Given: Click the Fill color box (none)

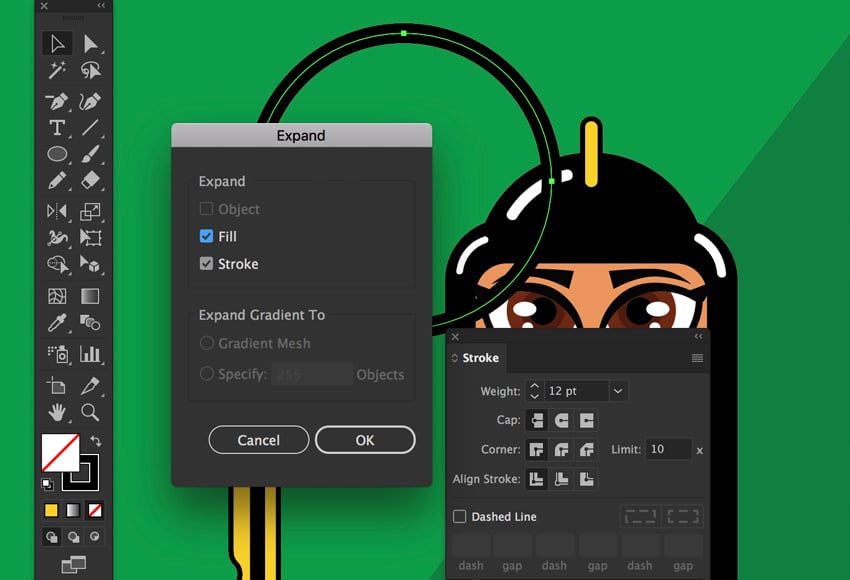Looking at the screenshot, I should point(60,453).
